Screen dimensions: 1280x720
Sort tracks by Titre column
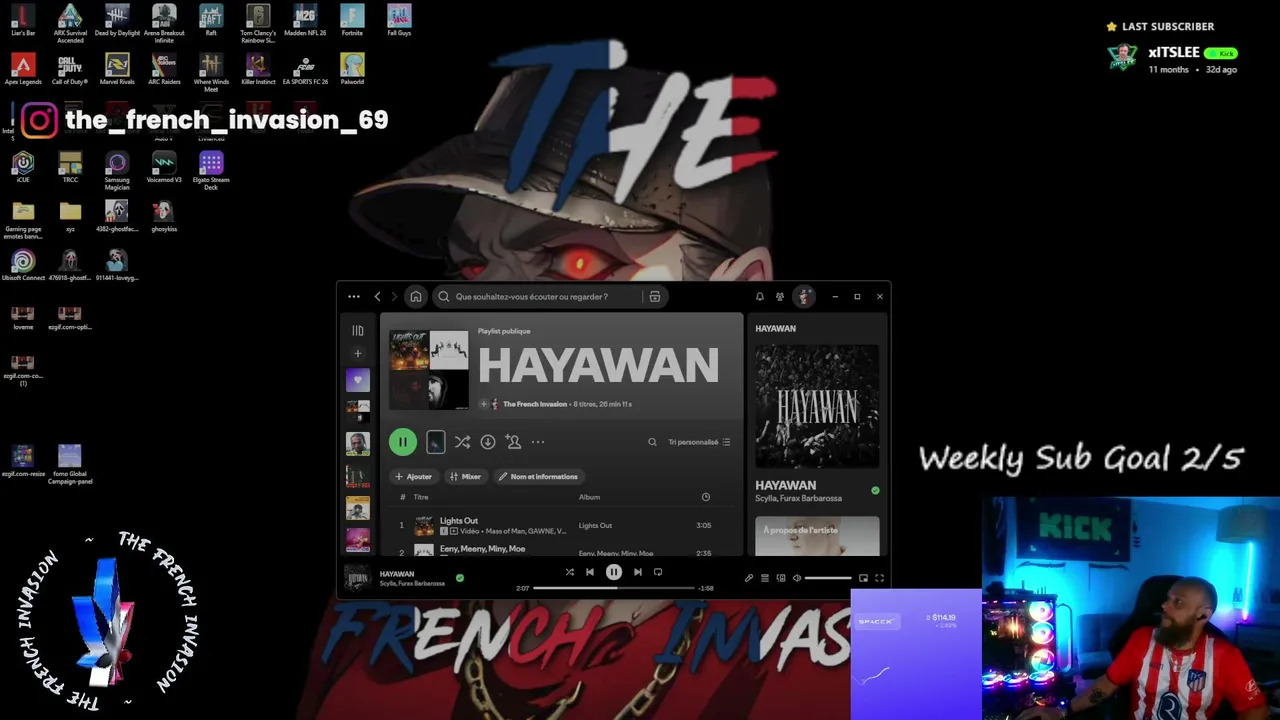pos(421,497)
